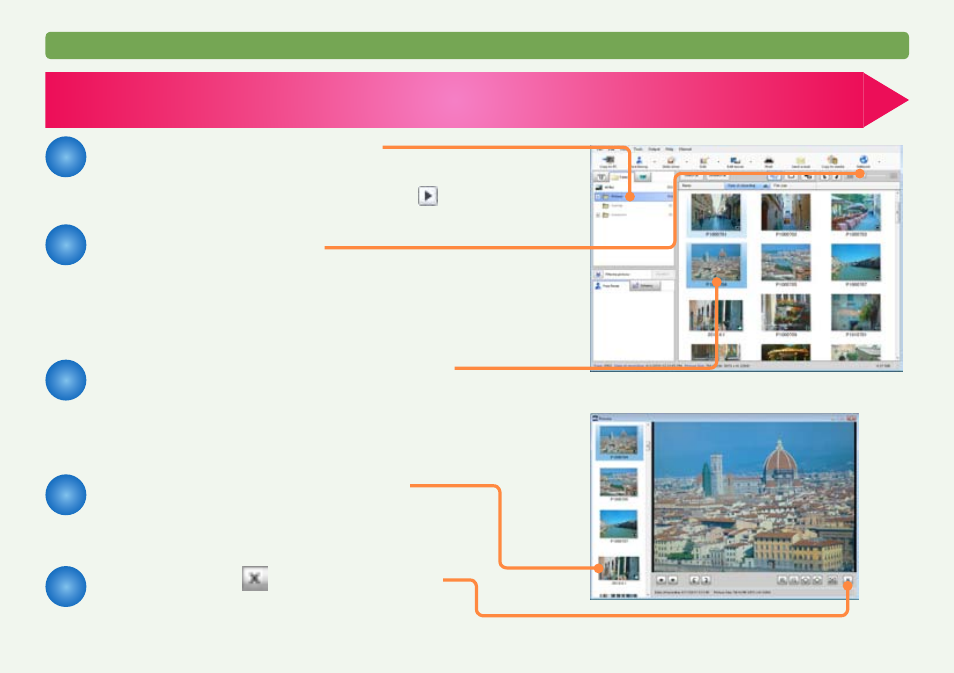Open dropdown arrow beside the Edit icon

(x=718, y=162)
